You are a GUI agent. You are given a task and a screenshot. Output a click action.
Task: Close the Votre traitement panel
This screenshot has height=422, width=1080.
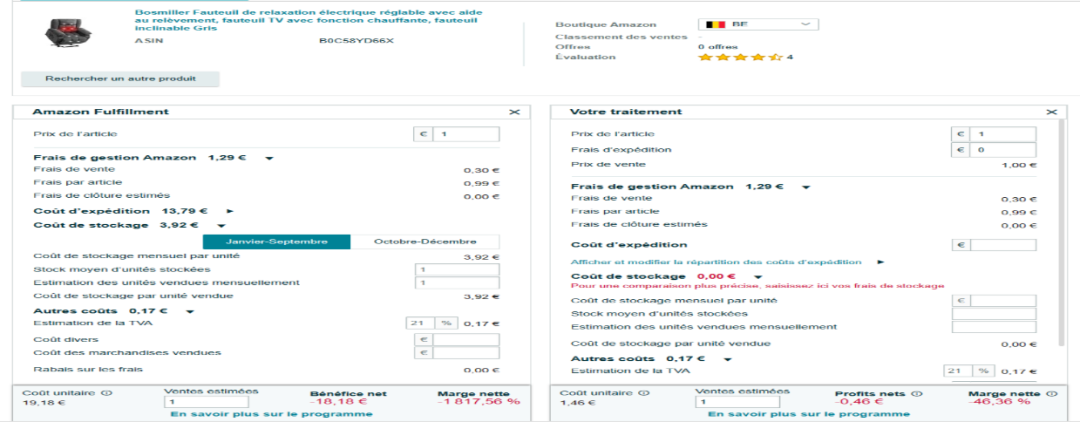point(1051,112)
